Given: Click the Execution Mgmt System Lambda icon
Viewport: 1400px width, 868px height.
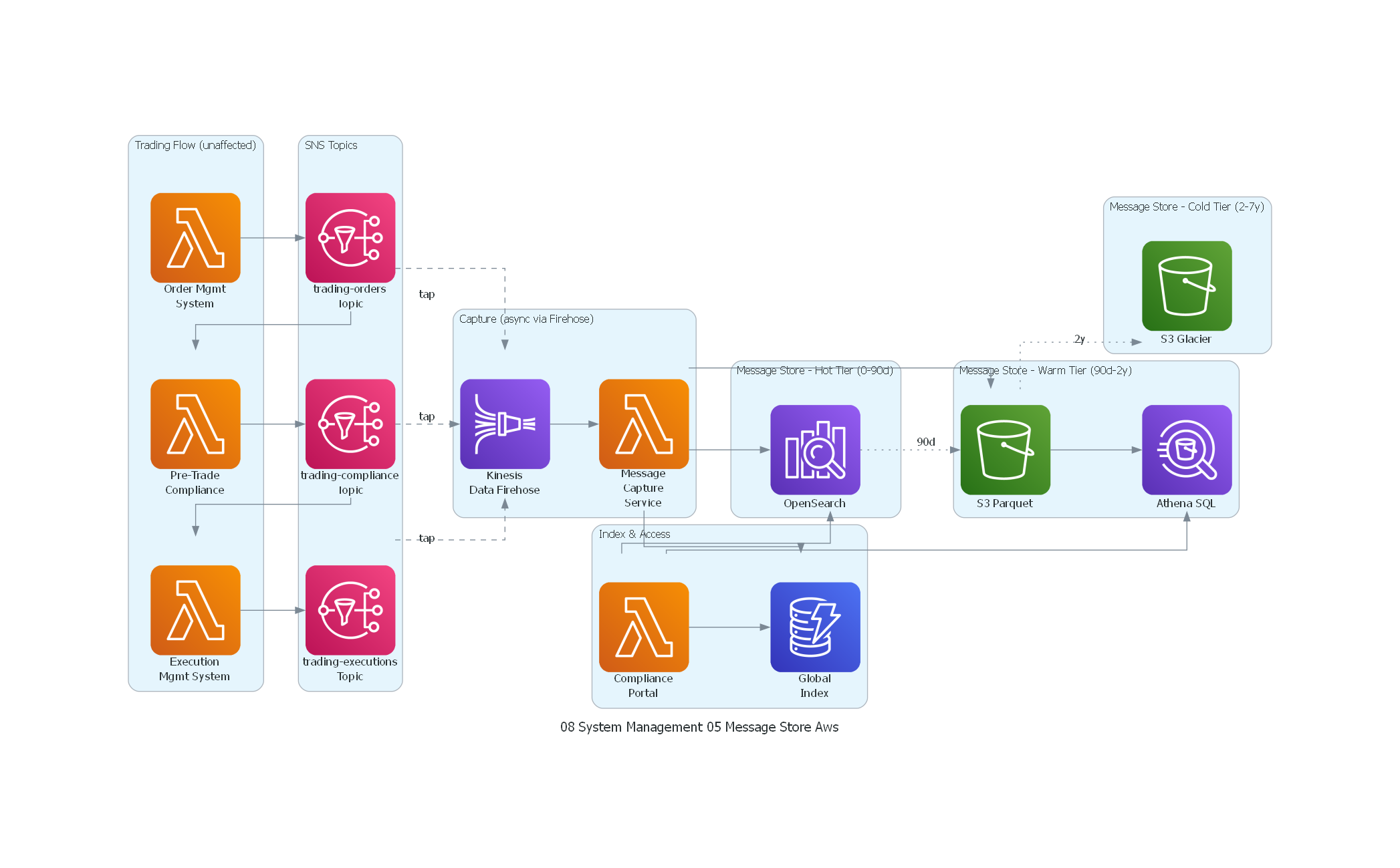Looking at the screenshot, I should pyautogui.click(x=195, y=609).
